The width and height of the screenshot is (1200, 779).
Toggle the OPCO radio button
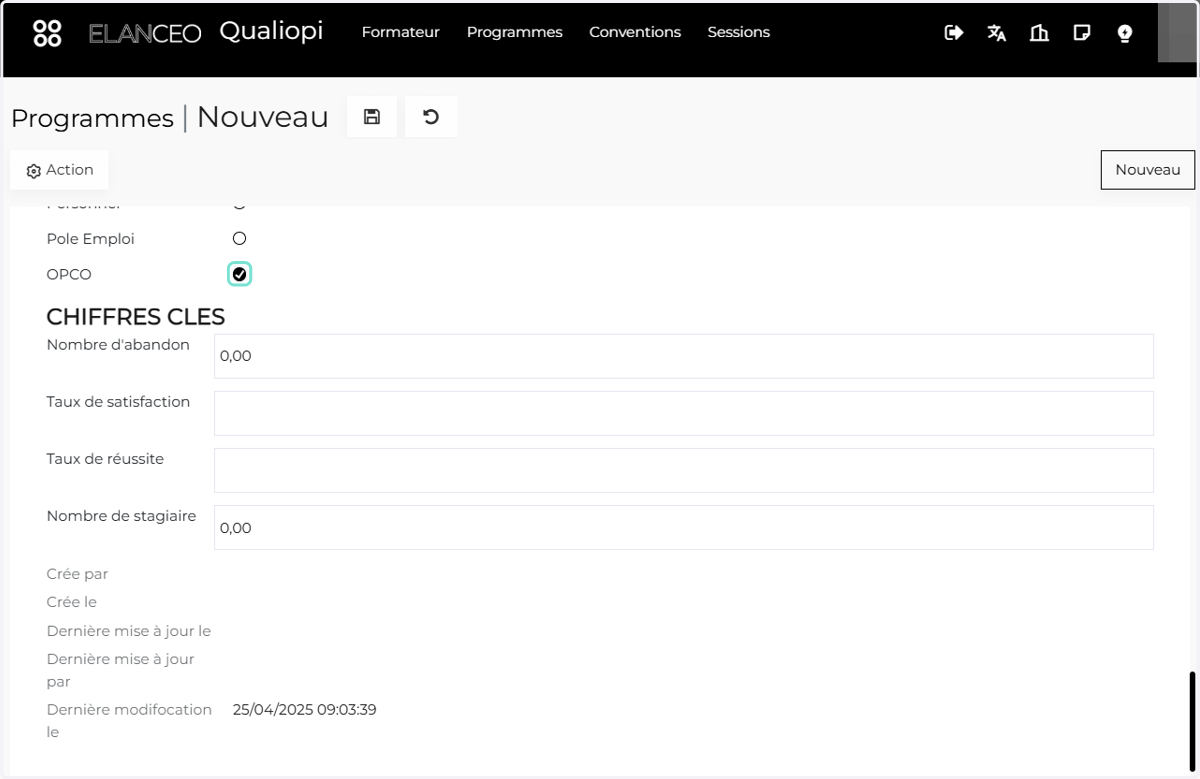239,274
